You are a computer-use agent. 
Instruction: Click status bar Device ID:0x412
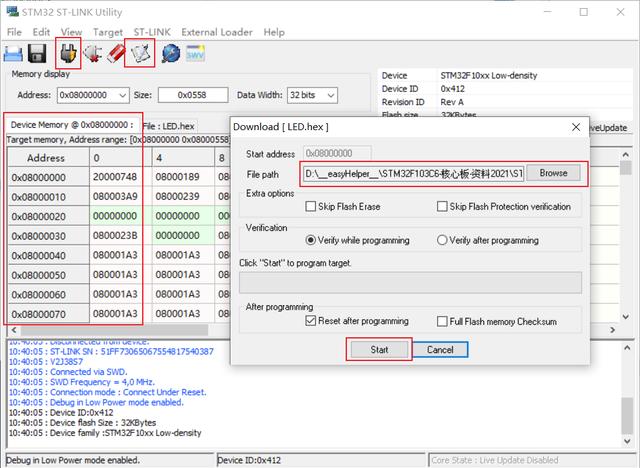(x=249, y=460)
